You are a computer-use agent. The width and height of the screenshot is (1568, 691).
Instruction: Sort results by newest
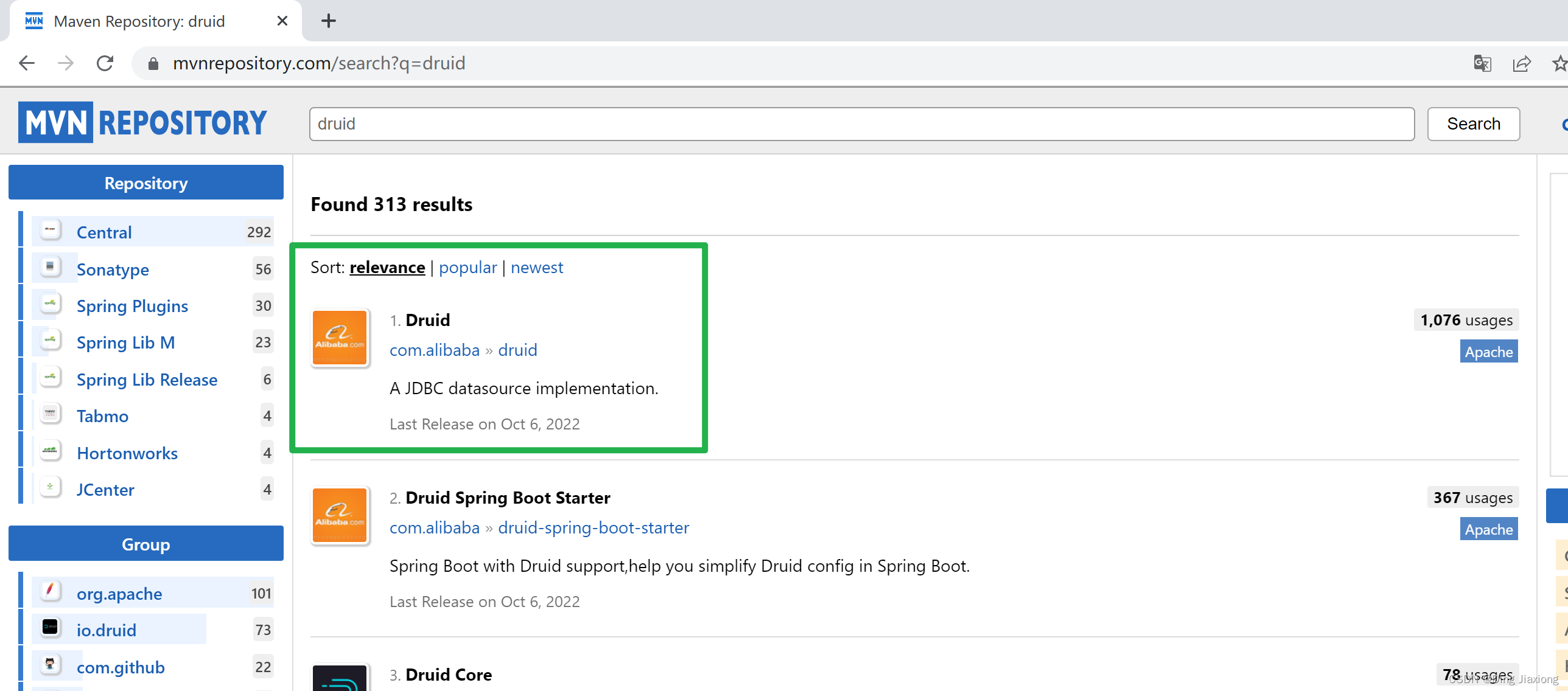tap(537, 268)
